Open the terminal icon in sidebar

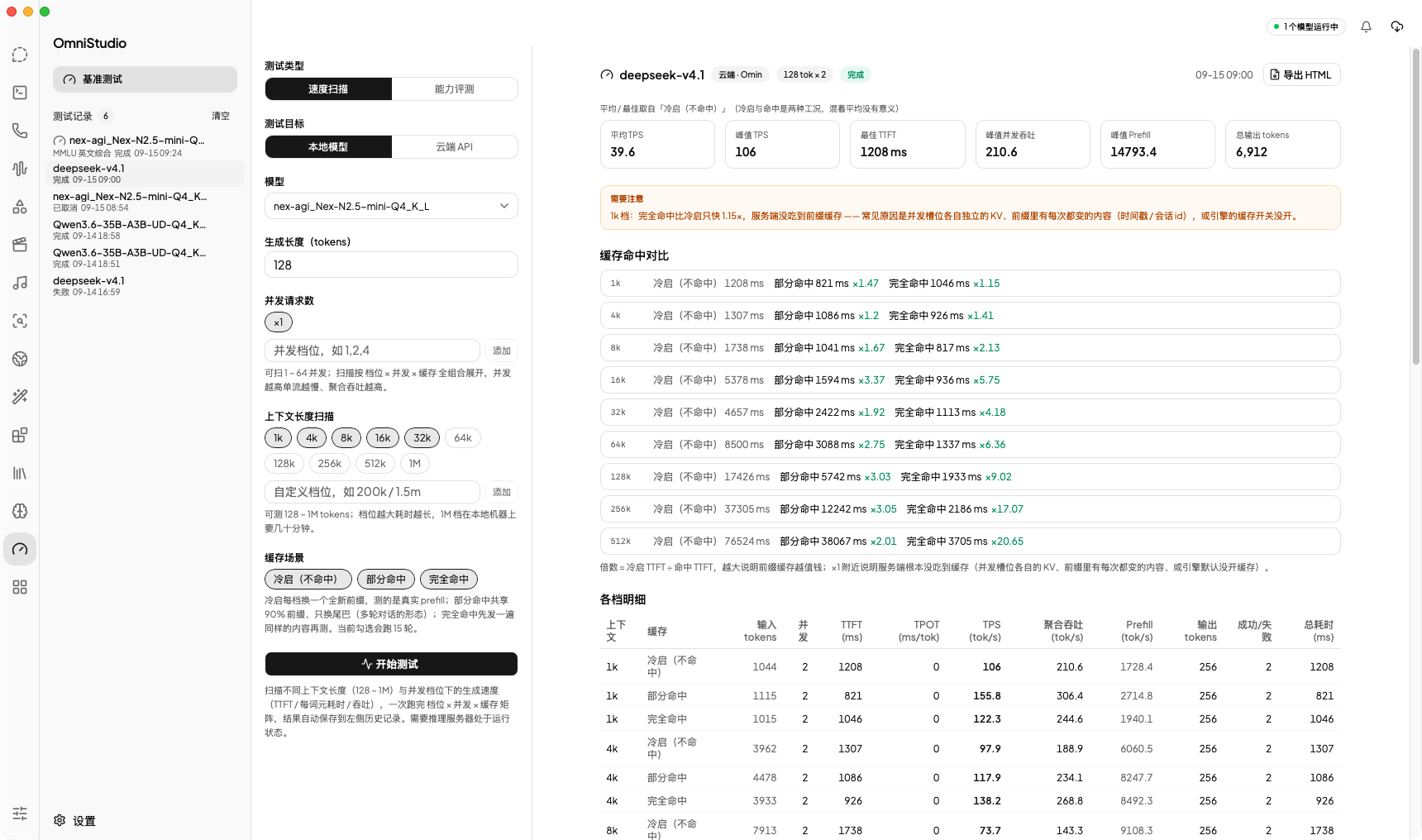coord(20,93)
